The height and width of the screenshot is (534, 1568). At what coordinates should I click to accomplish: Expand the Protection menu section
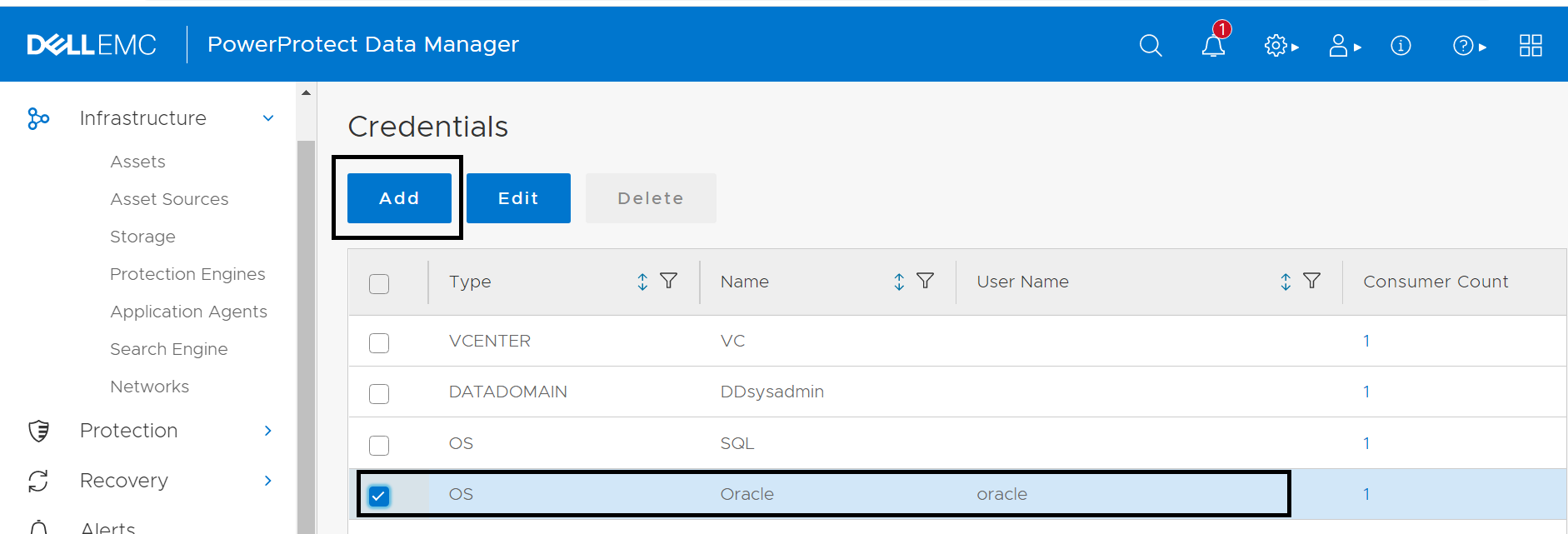click(x=268, y=431)
